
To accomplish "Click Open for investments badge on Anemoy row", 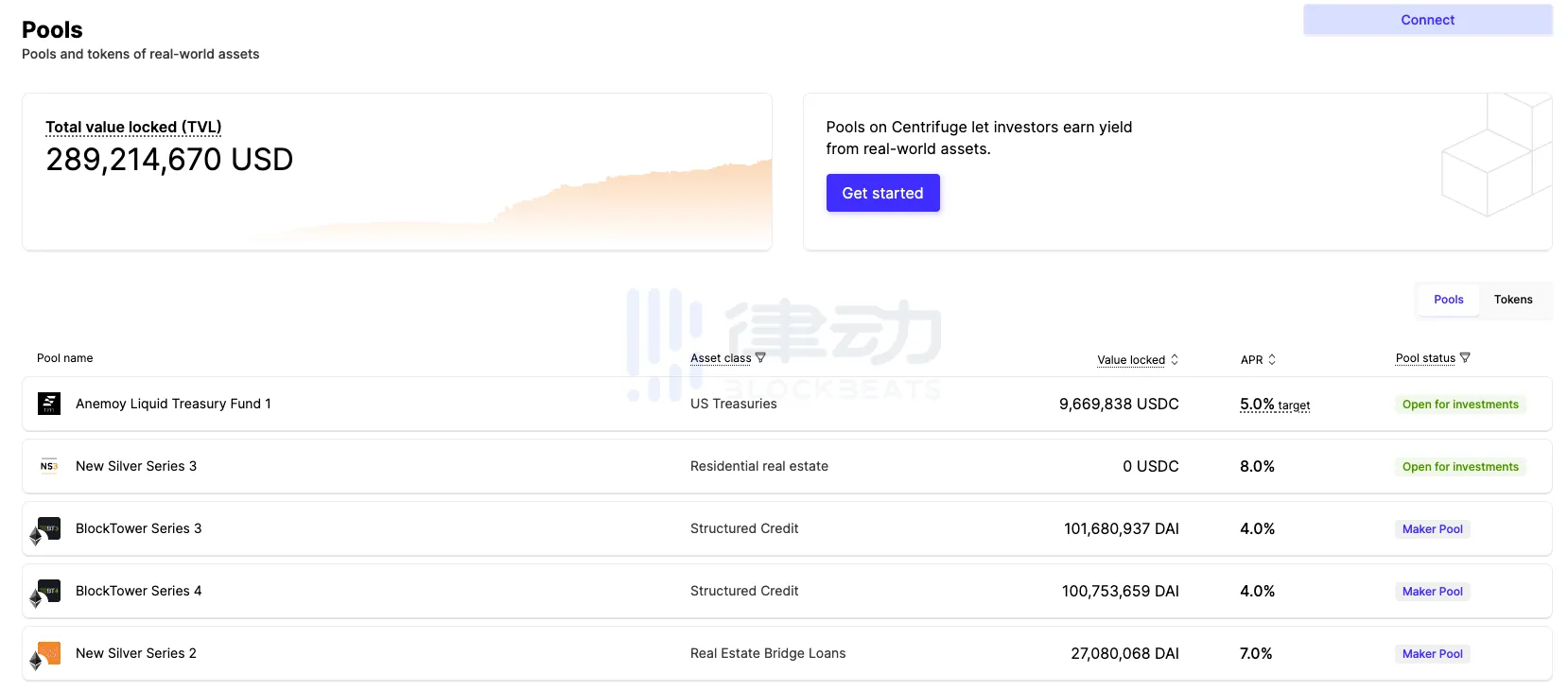I will pos(1459,405).
